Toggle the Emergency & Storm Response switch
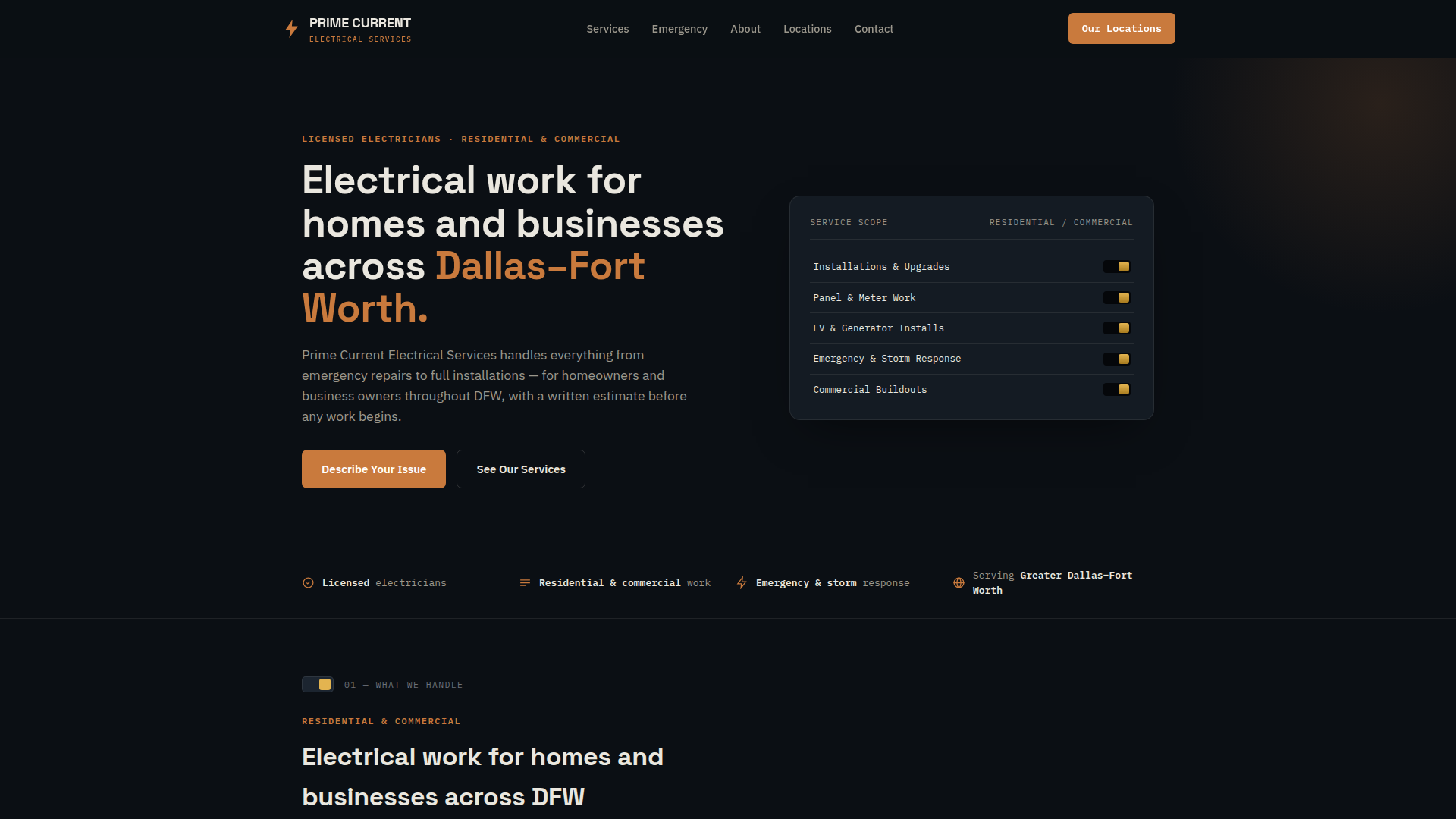Screen dimensions: 1456x819 point(1117,359)
